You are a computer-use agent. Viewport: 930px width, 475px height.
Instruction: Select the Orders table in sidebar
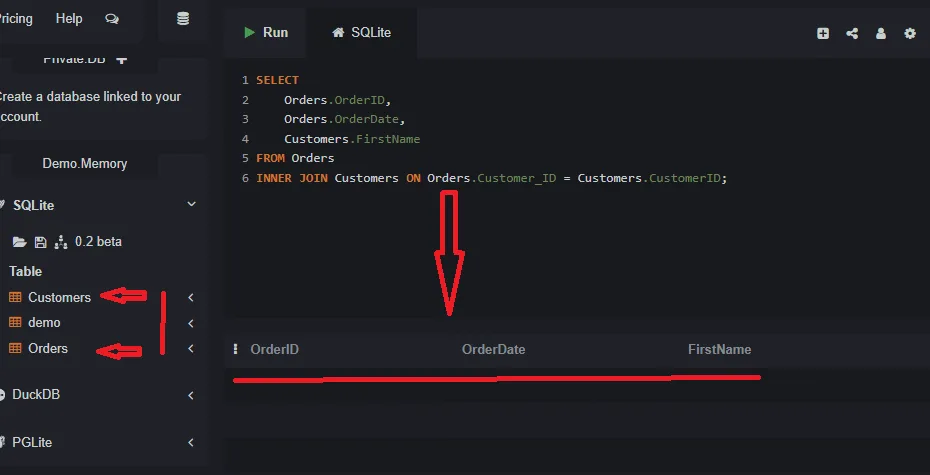[47, 349]
